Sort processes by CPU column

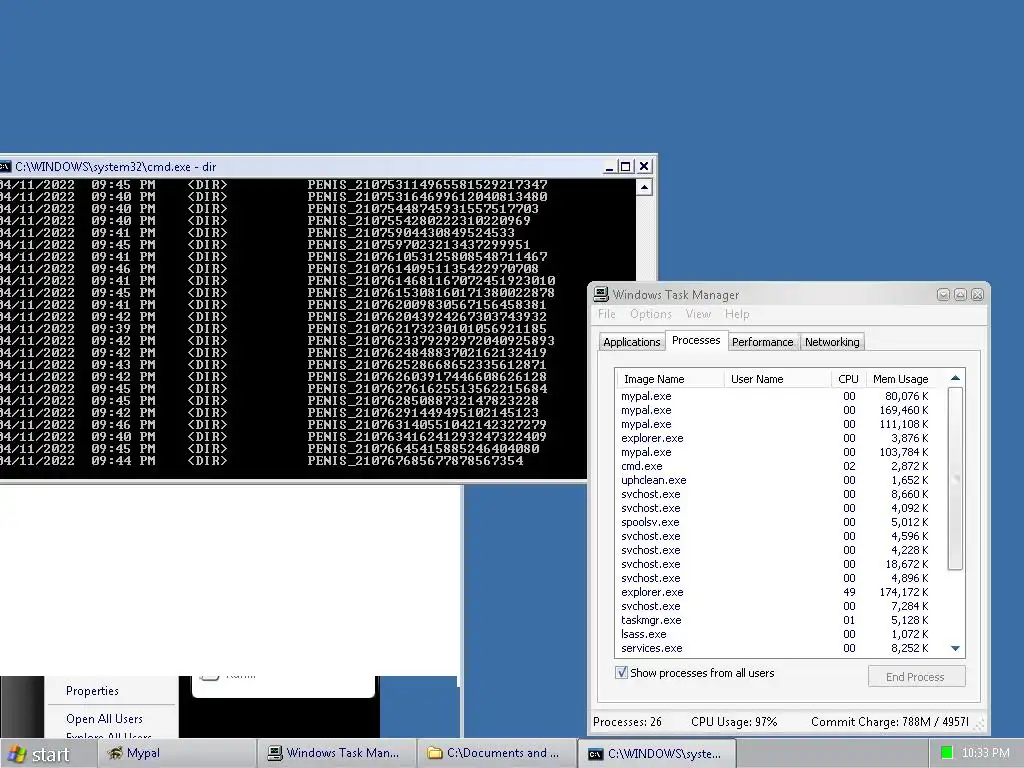(848, 379)
